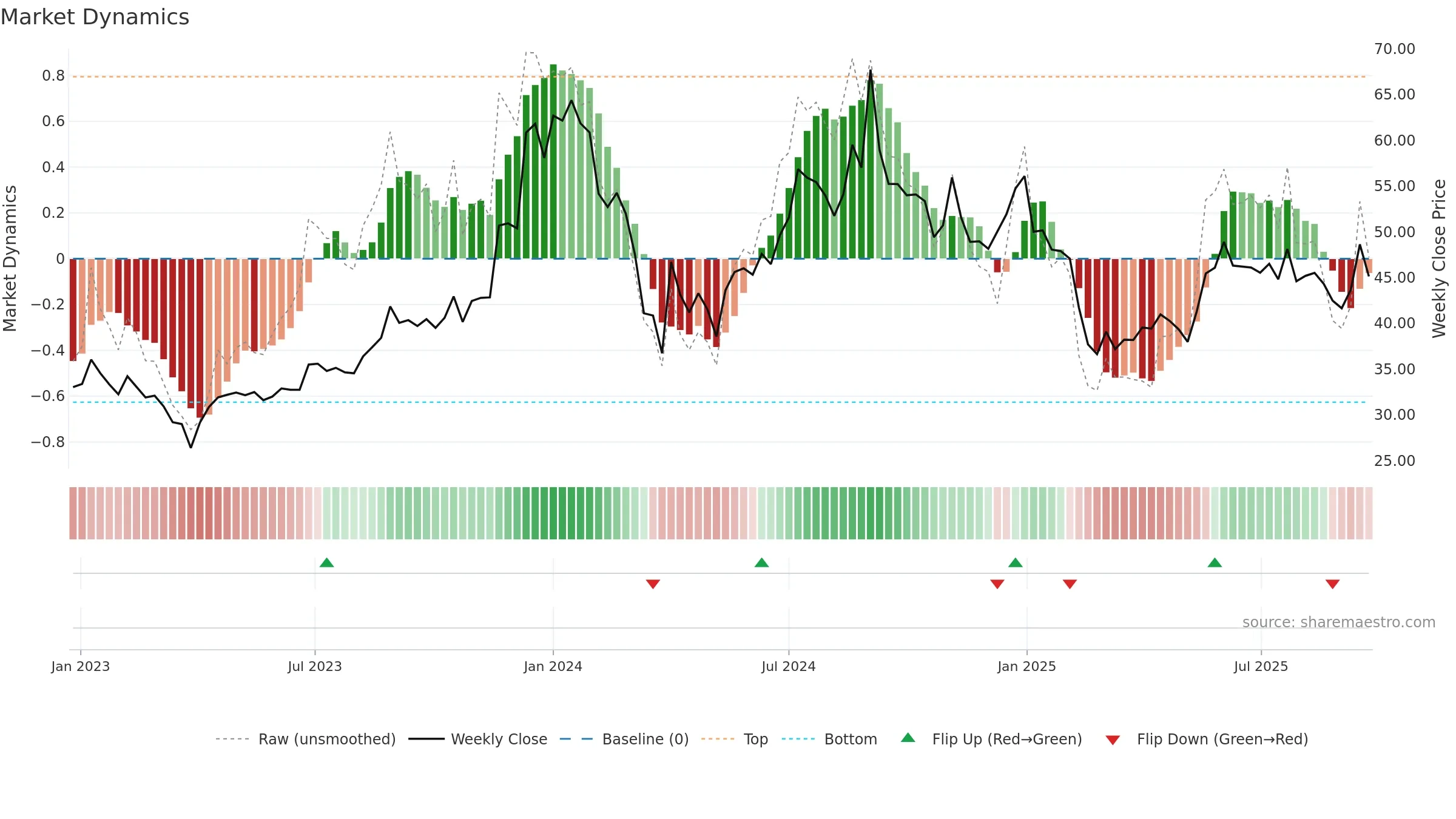
Task: Click the 70.00 right-axis price label
Action: click(x=1395, y=49)
